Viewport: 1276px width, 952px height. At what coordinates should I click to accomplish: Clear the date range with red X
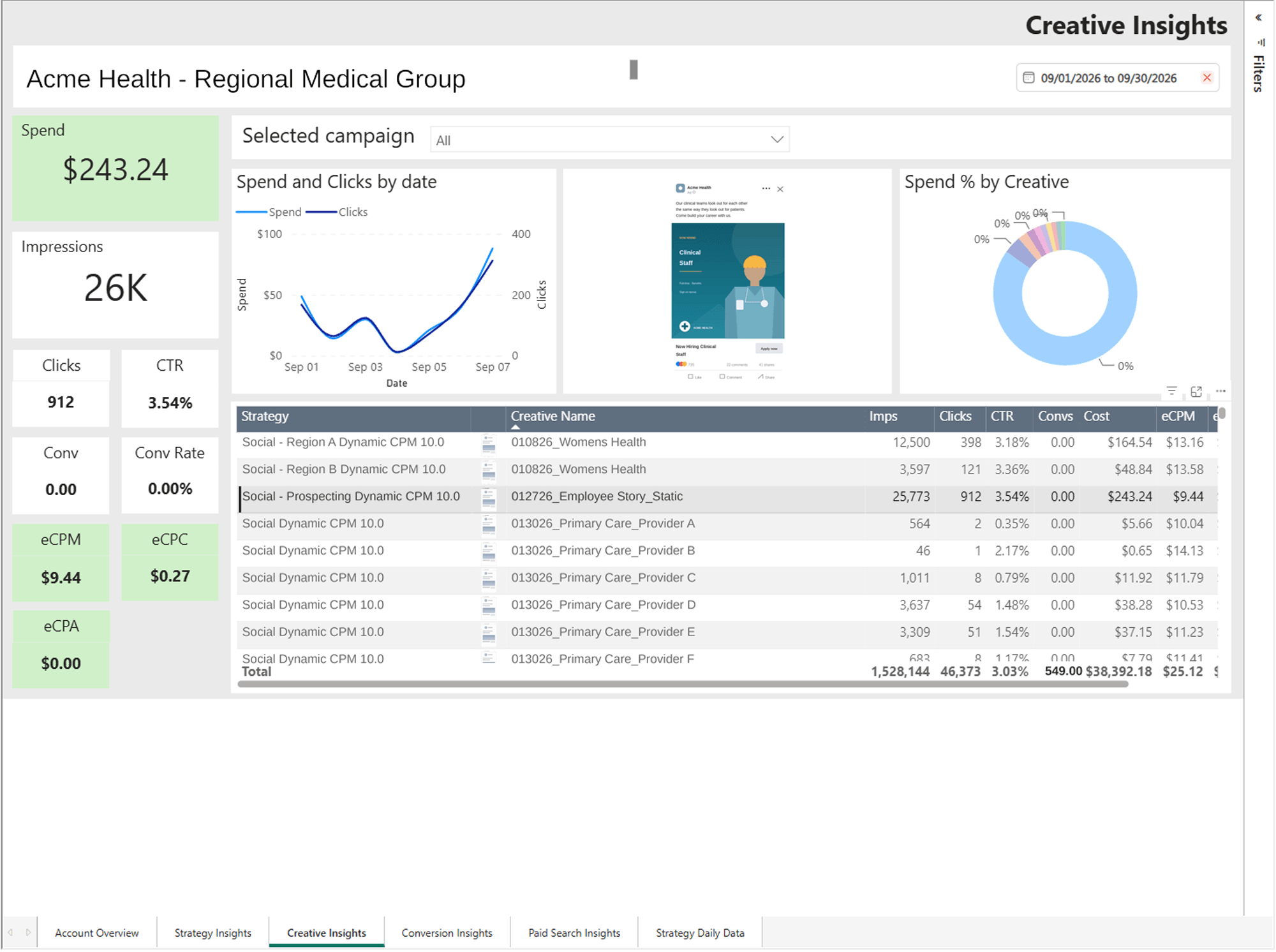pos(1206,78)
